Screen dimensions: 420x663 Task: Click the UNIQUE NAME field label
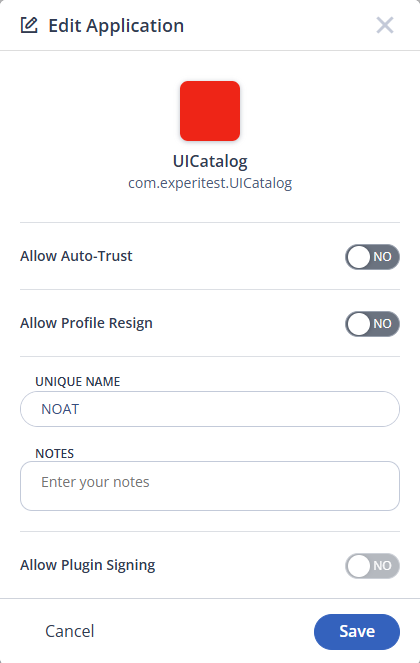[78, 381]
